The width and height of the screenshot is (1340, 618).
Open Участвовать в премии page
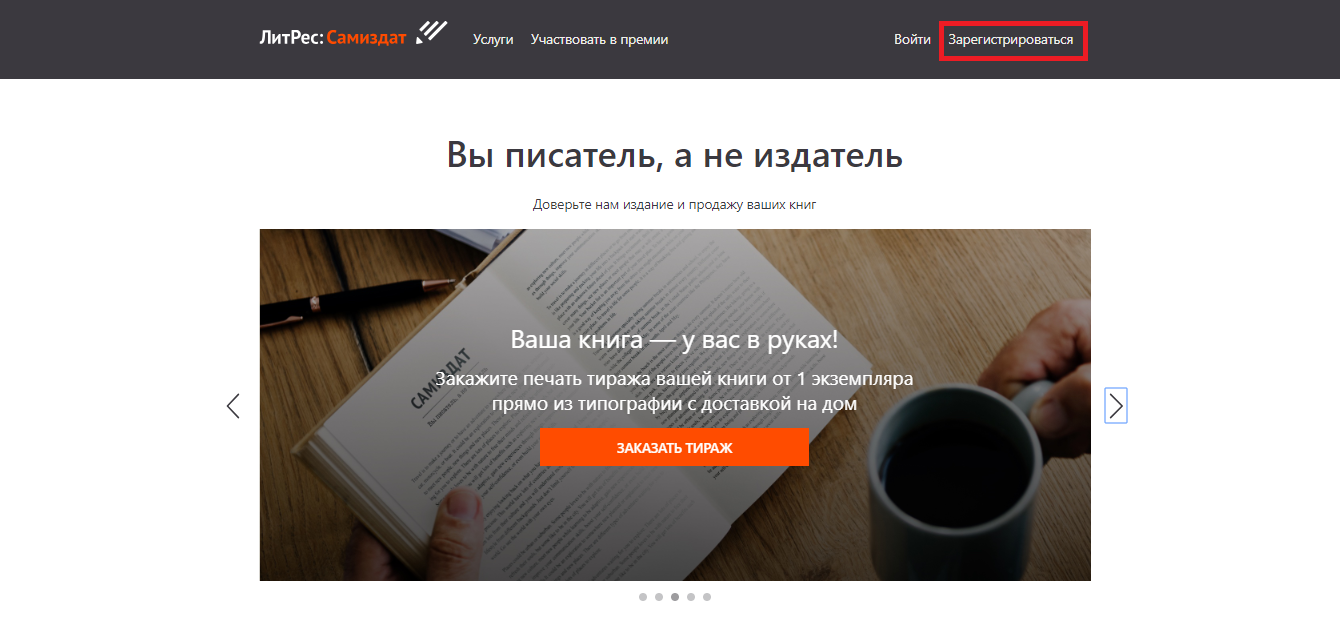(x=599, y=40)
